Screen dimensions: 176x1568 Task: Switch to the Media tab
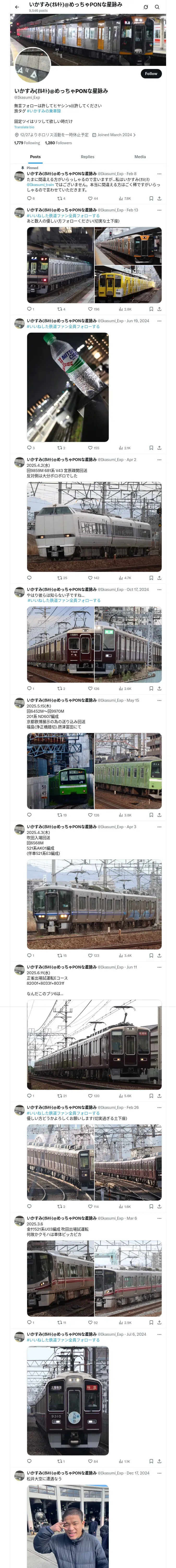point(140,157)
